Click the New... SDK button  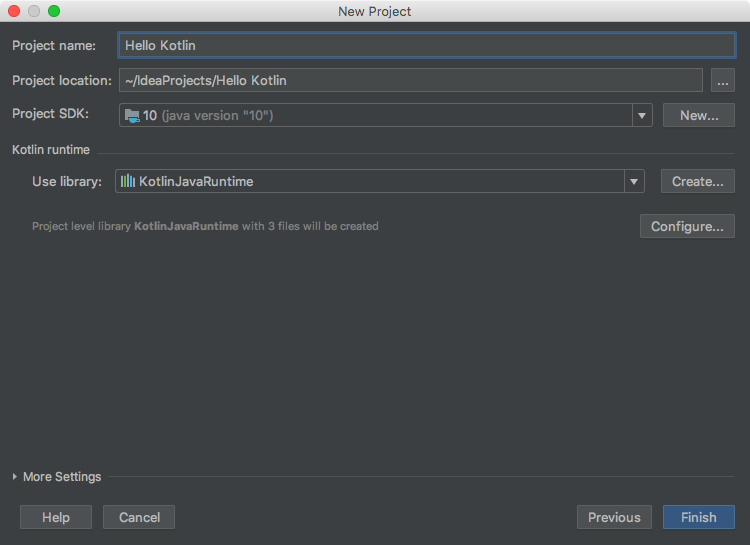click(x=699, y=115)
